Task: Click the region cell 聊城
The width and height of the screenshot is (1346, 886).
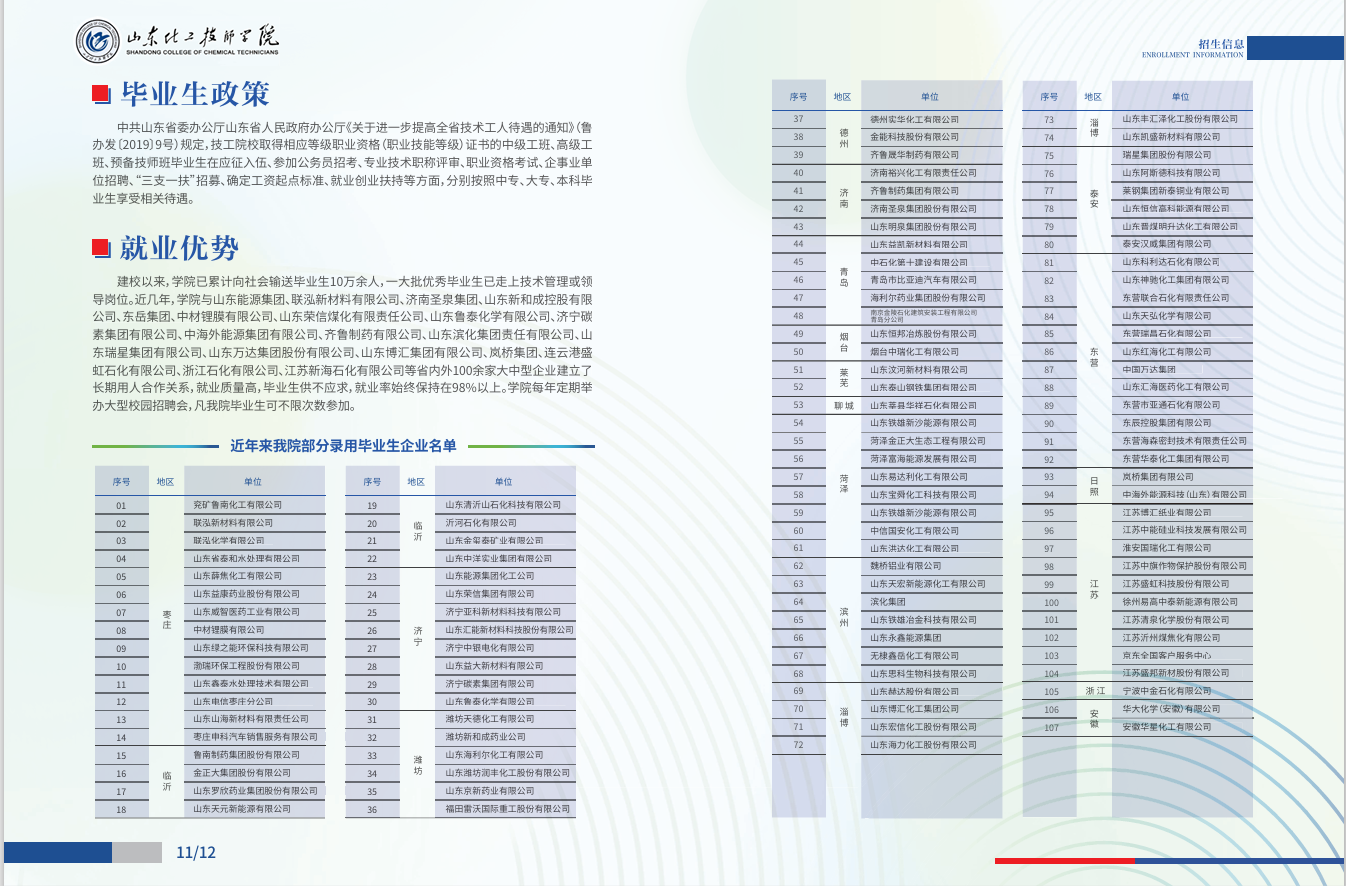Action: pos(843,405)
